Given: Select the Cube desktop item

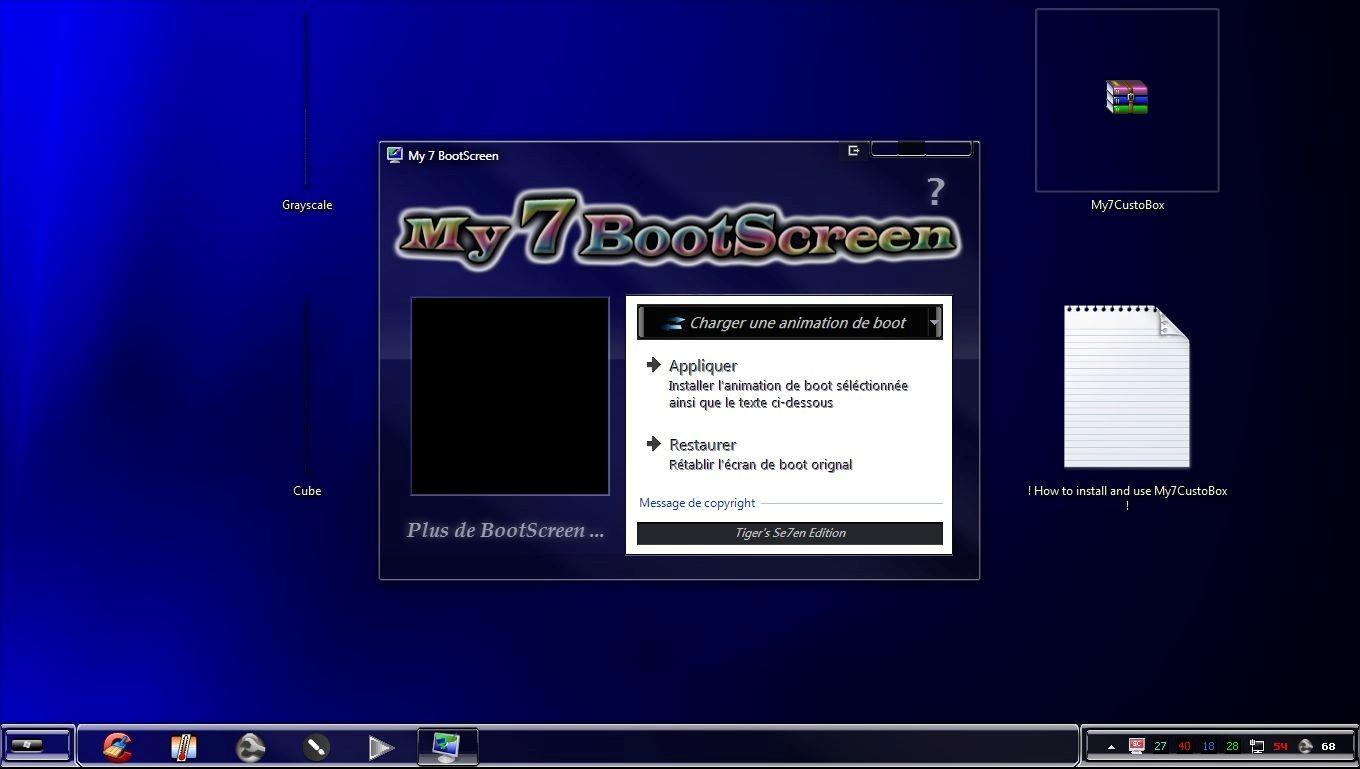Looking at the screenshot, I should tap(307, 491).
